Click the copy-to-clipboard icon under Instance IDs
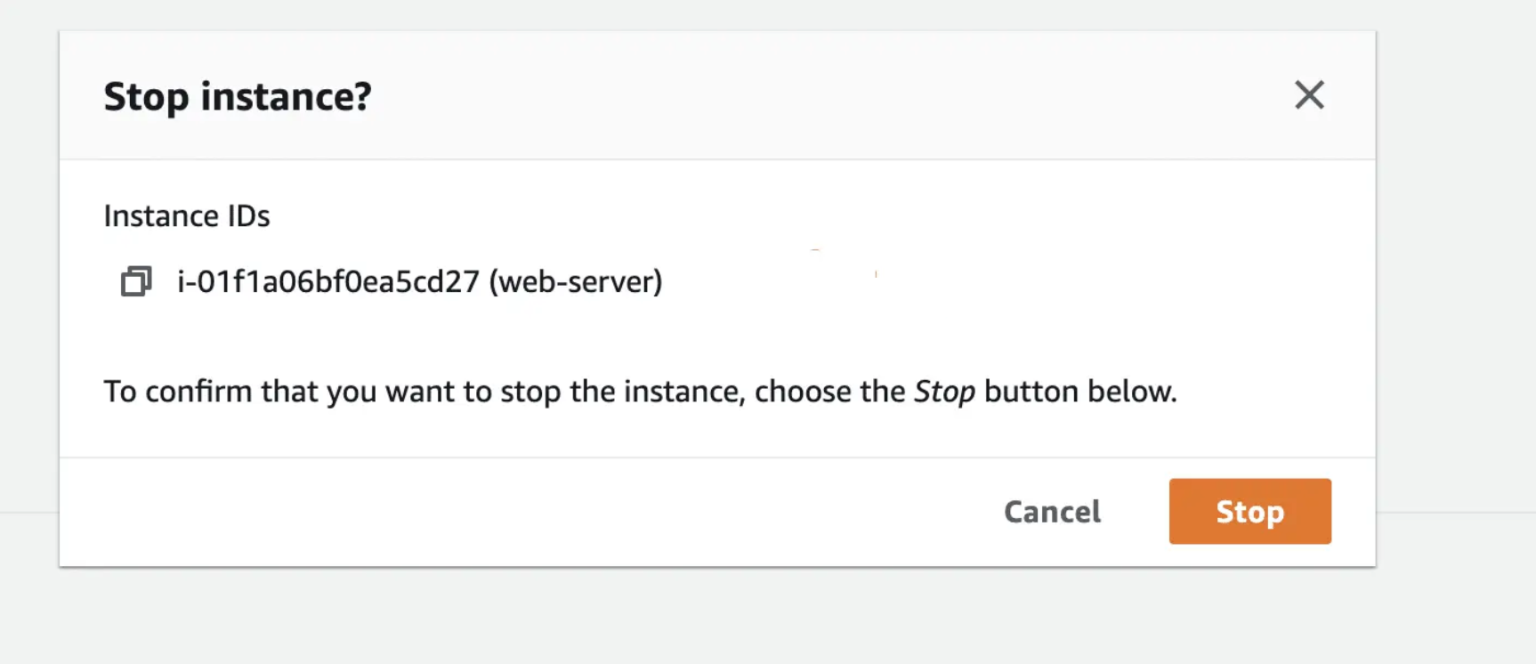Image resolution: width=1536 pixels, height=664 pixels. [135, 281]
